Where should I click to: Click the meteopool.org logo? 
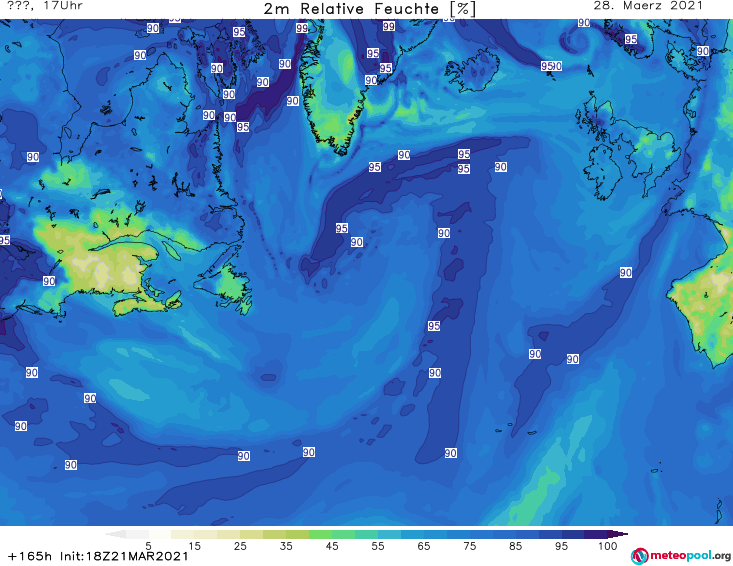(680, 556)
